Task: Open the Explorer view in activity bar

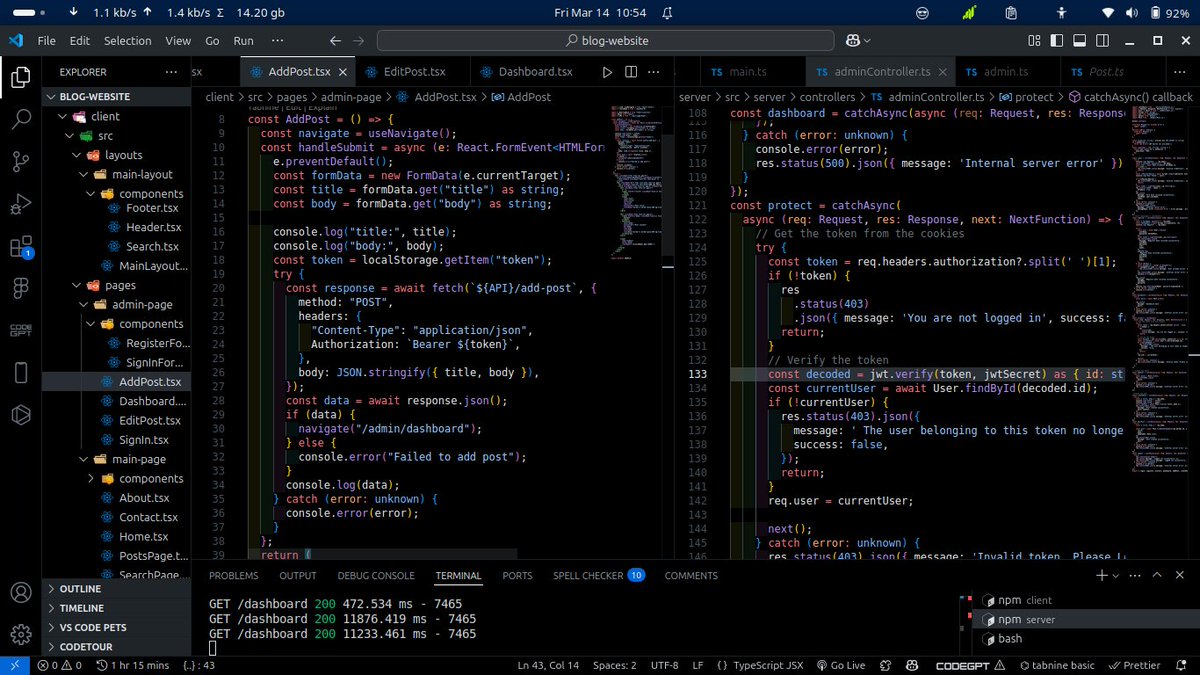Action: pyautogui.click(x=20, y=78)
